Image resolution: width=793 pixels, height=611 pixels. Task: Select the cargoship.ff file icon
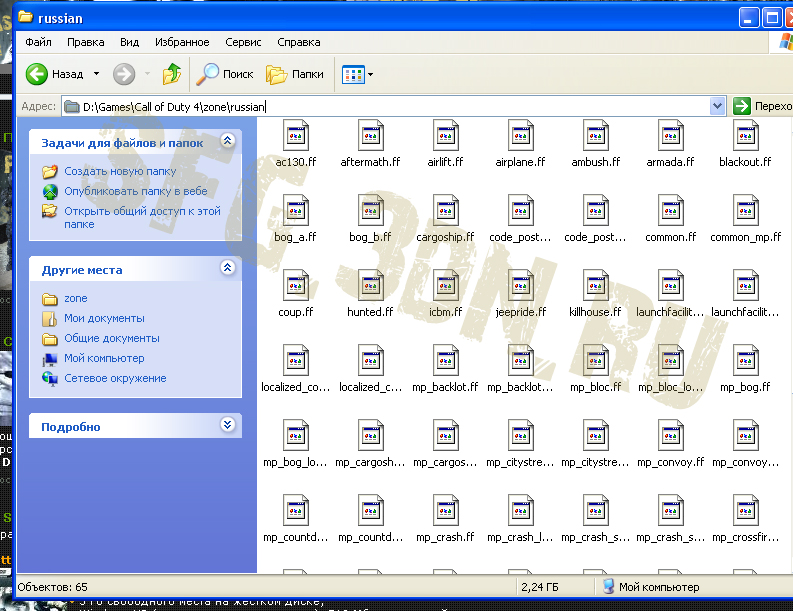click(x=446, y=211)
